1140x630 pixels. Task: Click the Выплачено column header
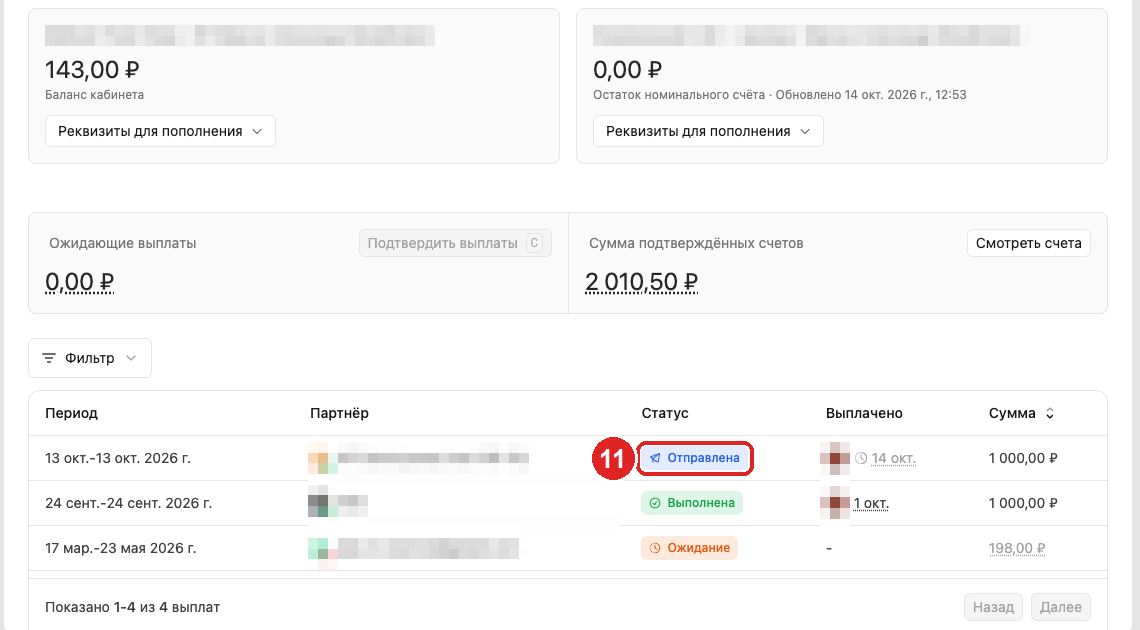point(864,413)
